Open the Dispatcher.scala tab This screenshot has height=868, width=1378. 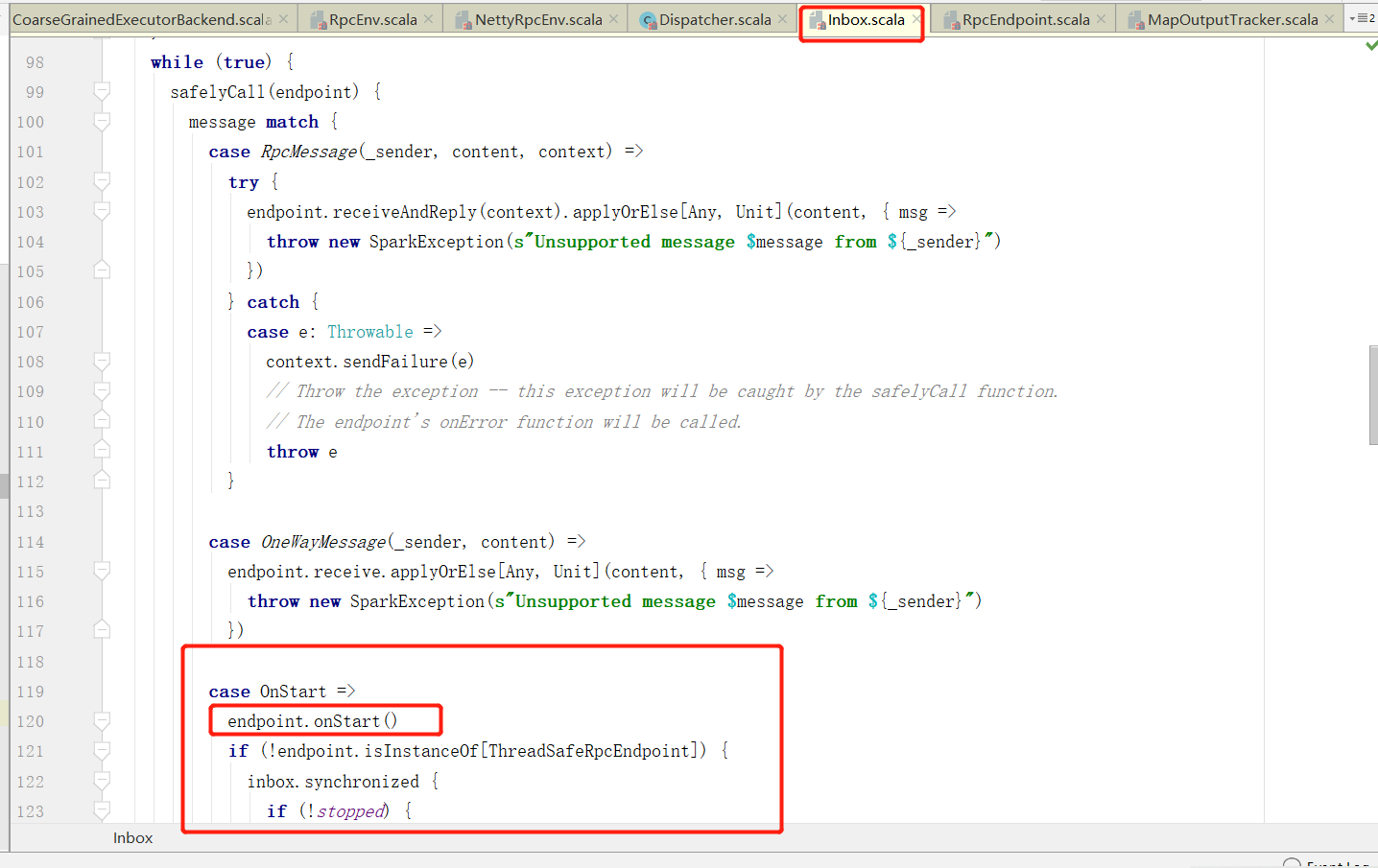click(x=715, y=19)
